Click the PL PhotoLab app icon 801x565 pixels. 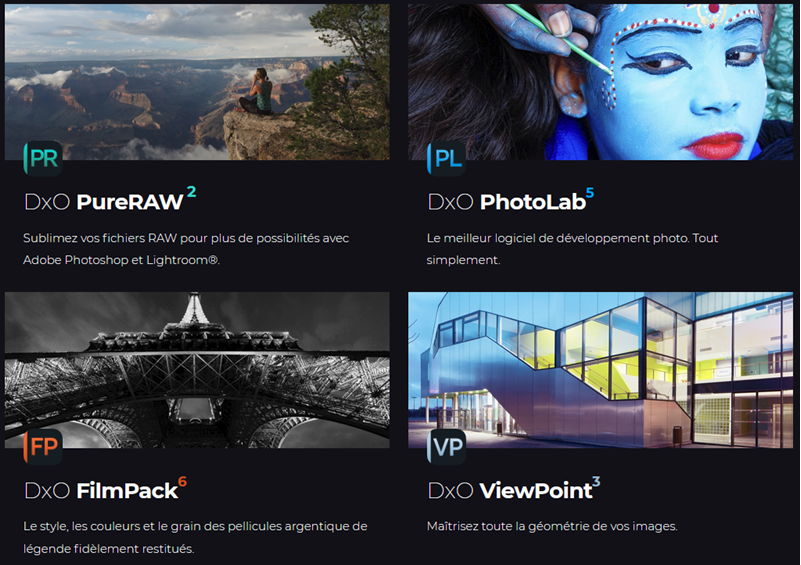point(446,159)
